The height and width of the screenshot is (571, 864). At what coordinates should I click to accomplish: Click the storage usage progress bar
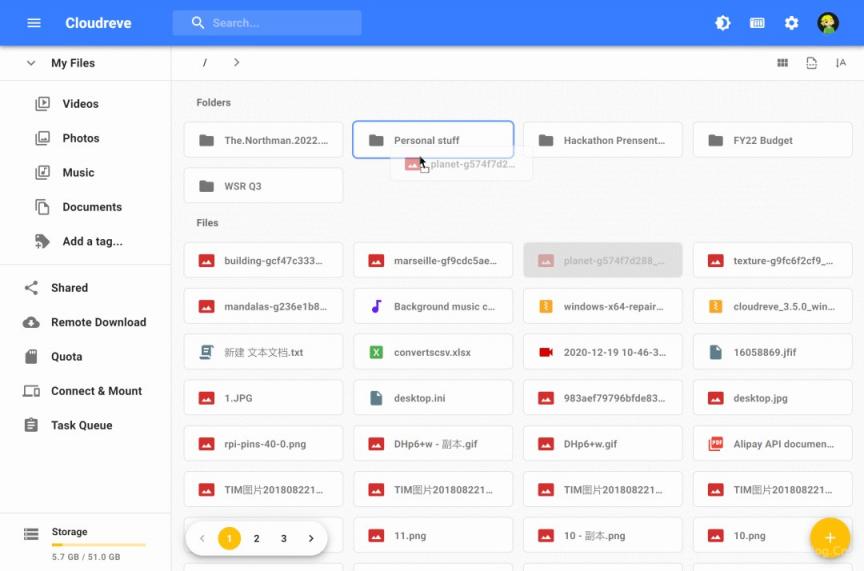(x=99, y=545)
